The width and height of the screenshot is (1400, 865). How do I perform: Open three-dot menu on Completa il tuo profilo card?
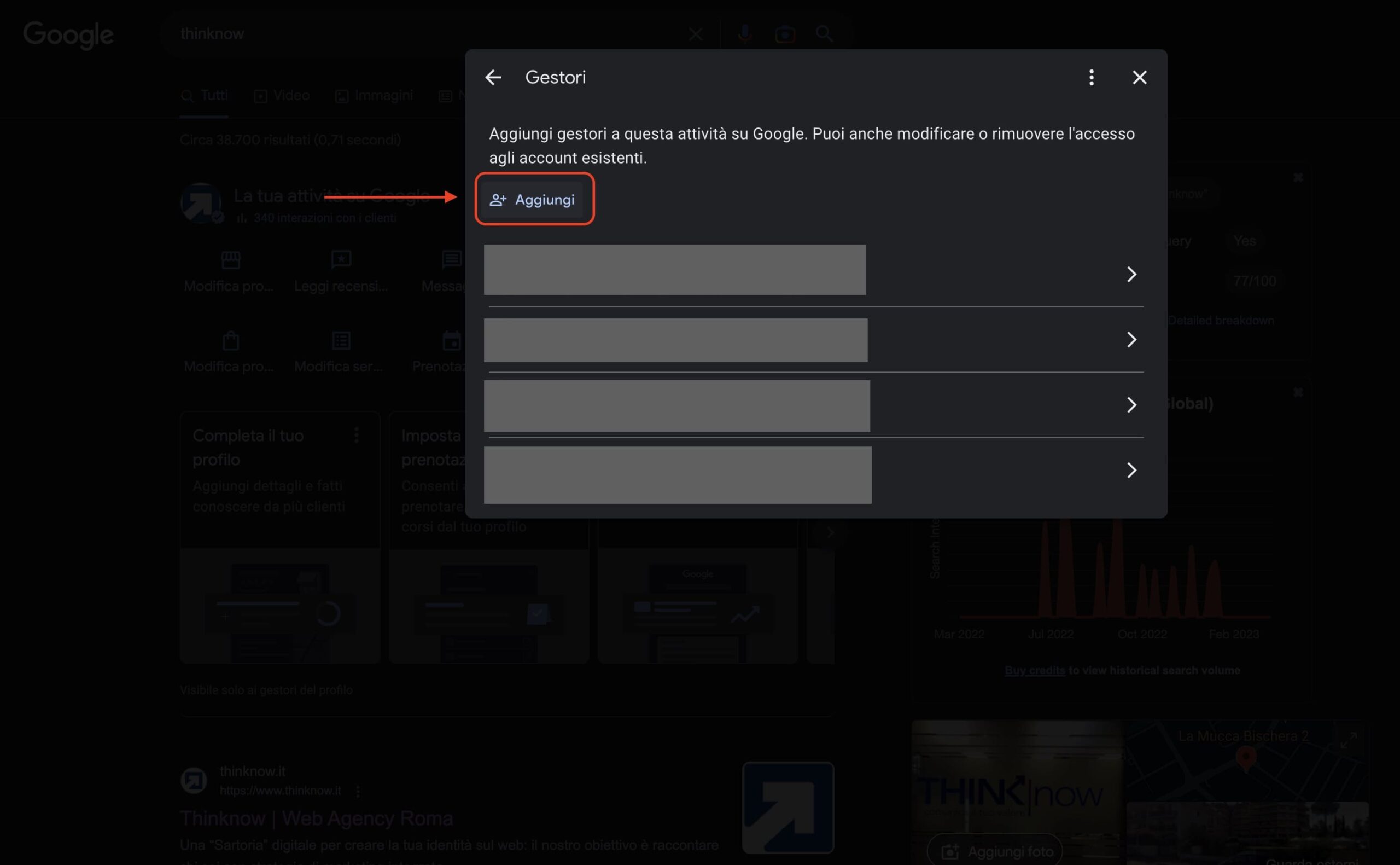(x=357, y=436)
